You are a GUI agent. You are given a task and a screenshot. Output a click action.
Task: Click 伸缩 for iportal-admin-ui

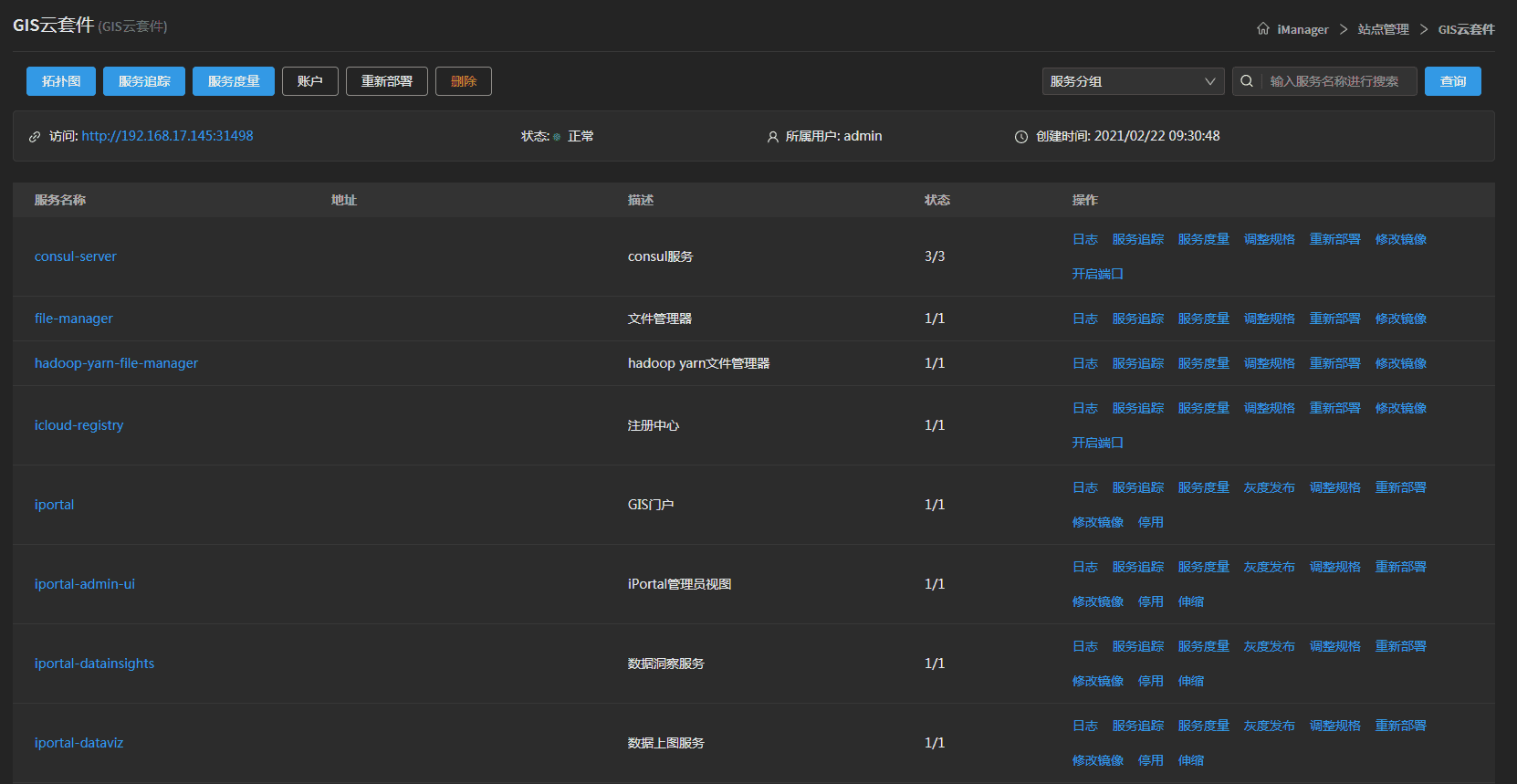click(x=1190, y=601)
